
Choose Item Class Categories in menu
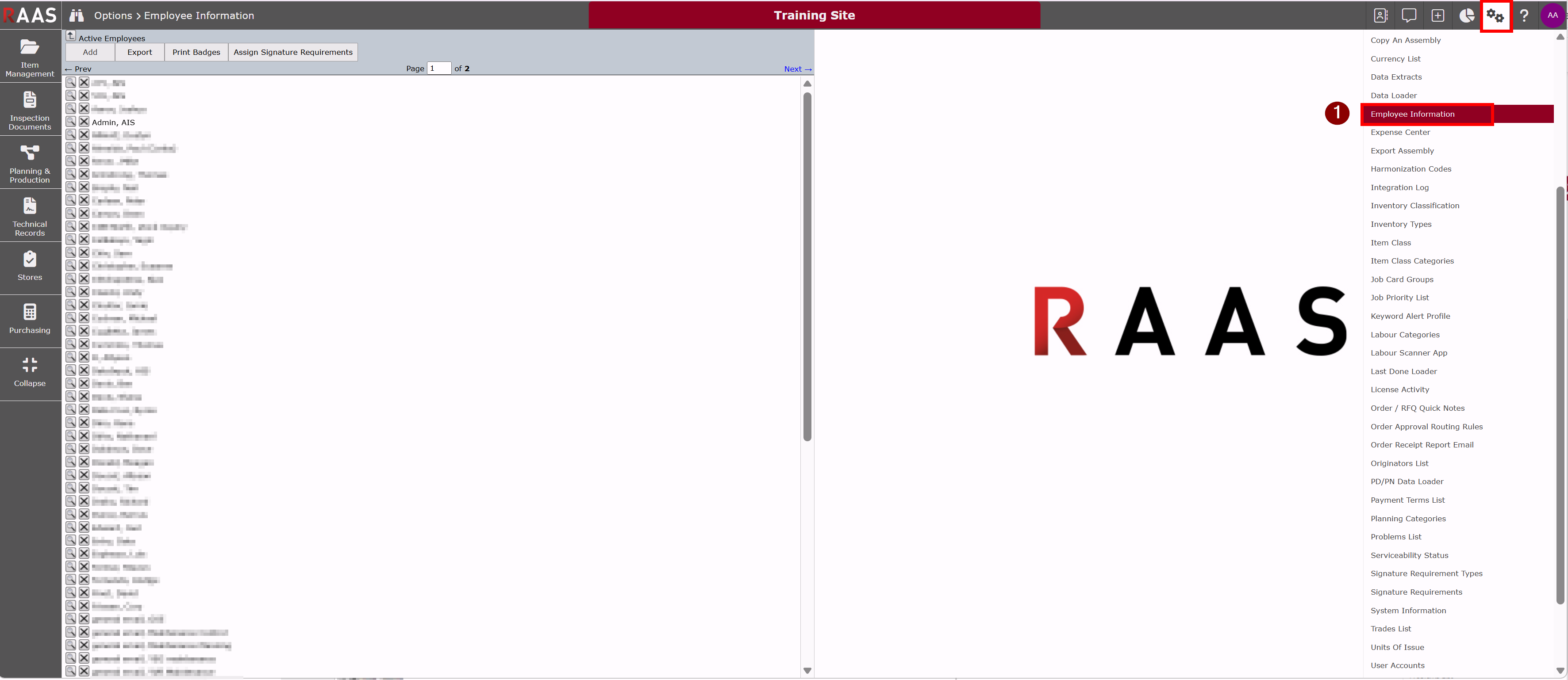[x=1411, y=261]
